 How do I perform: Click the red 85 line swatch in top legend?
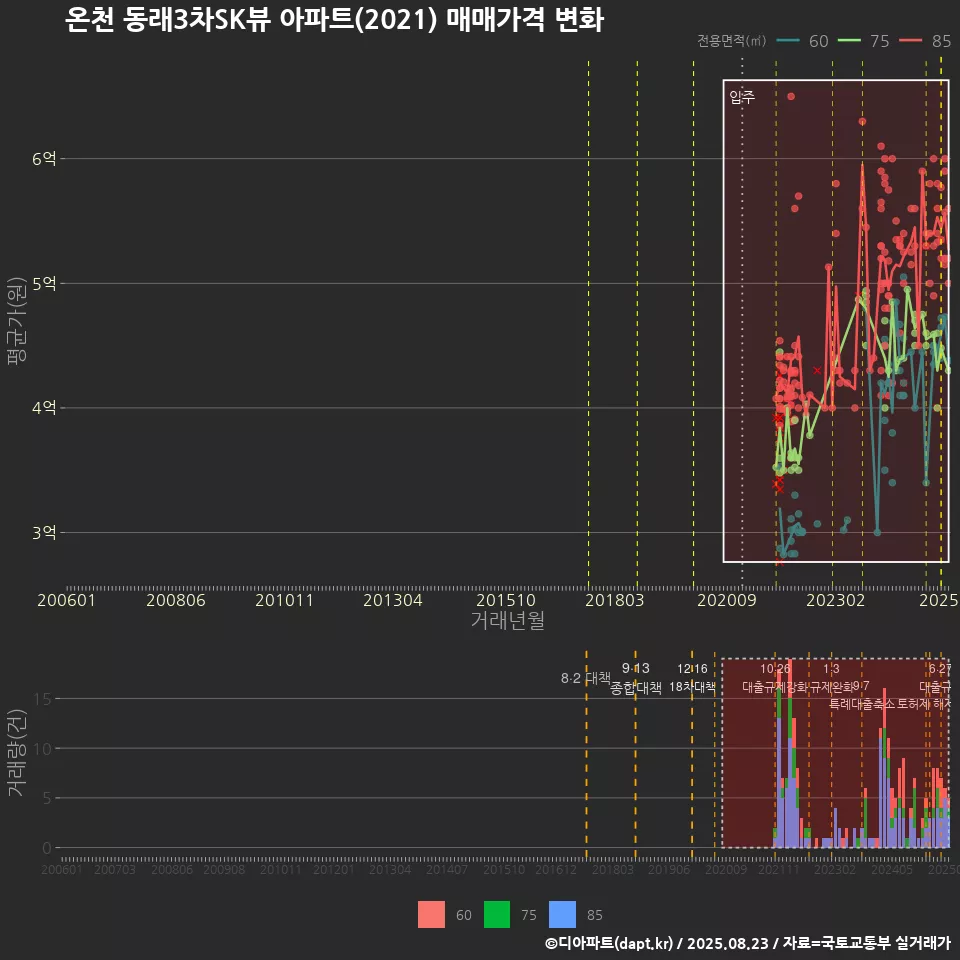coord(910,41)
